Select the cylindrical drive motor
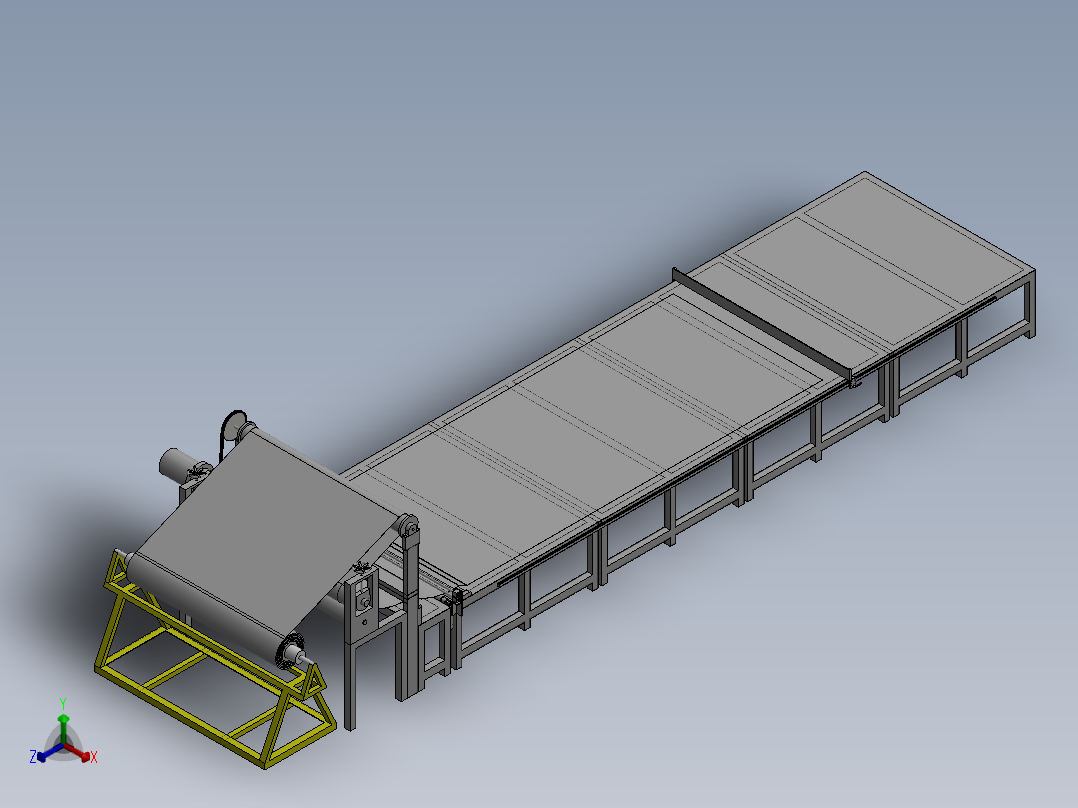 pos(180,463)
